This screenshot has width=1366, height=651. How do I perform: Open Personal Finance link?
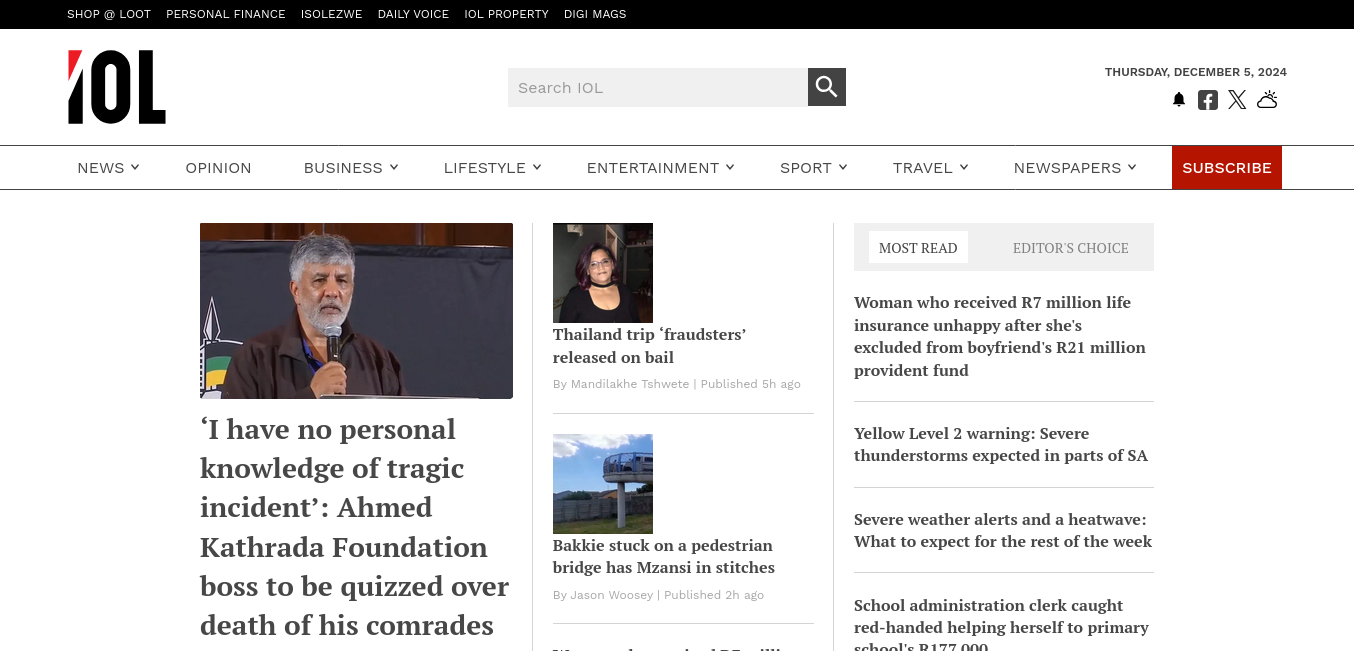[226, 14]
